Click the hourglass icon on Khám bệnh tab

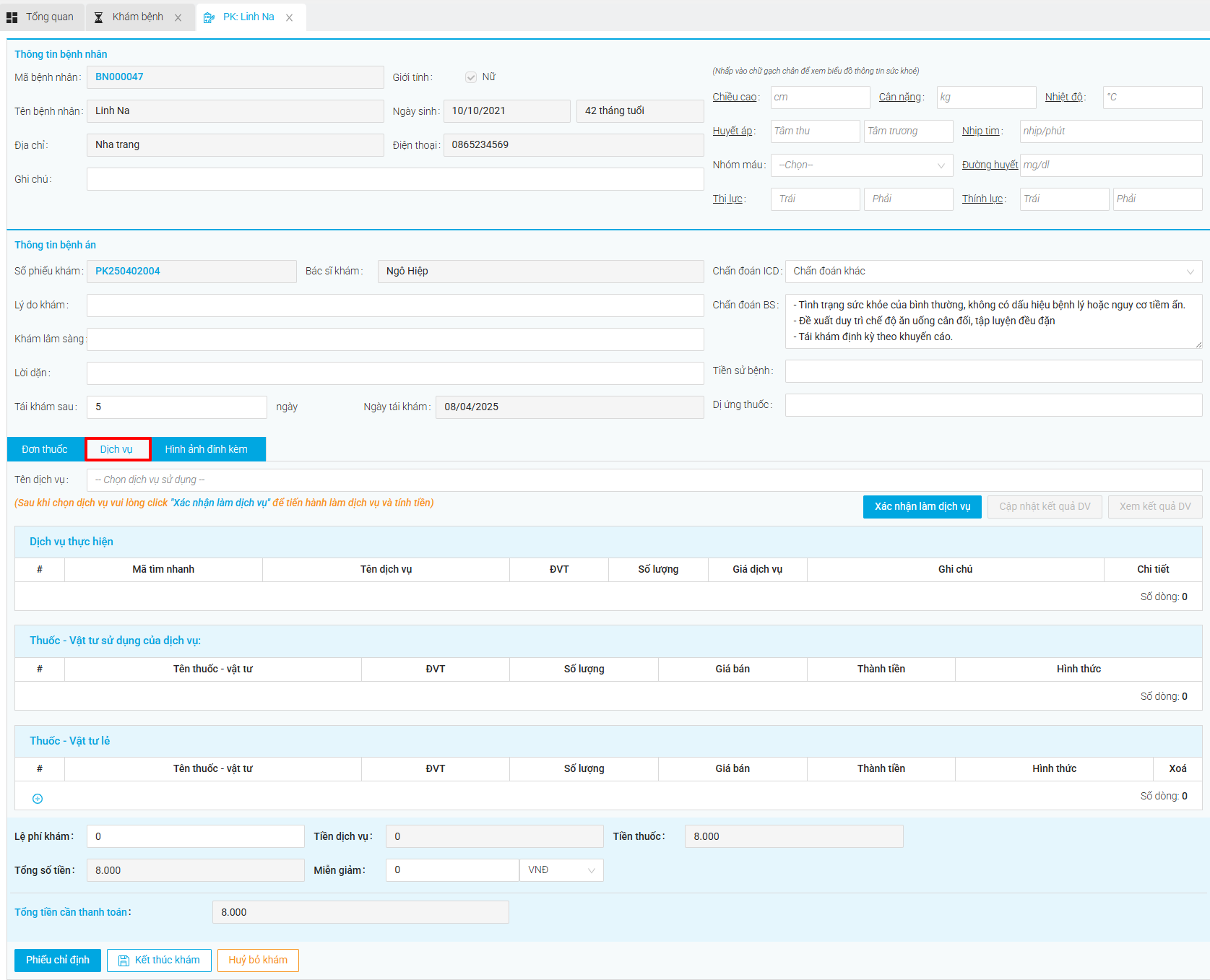99,17
